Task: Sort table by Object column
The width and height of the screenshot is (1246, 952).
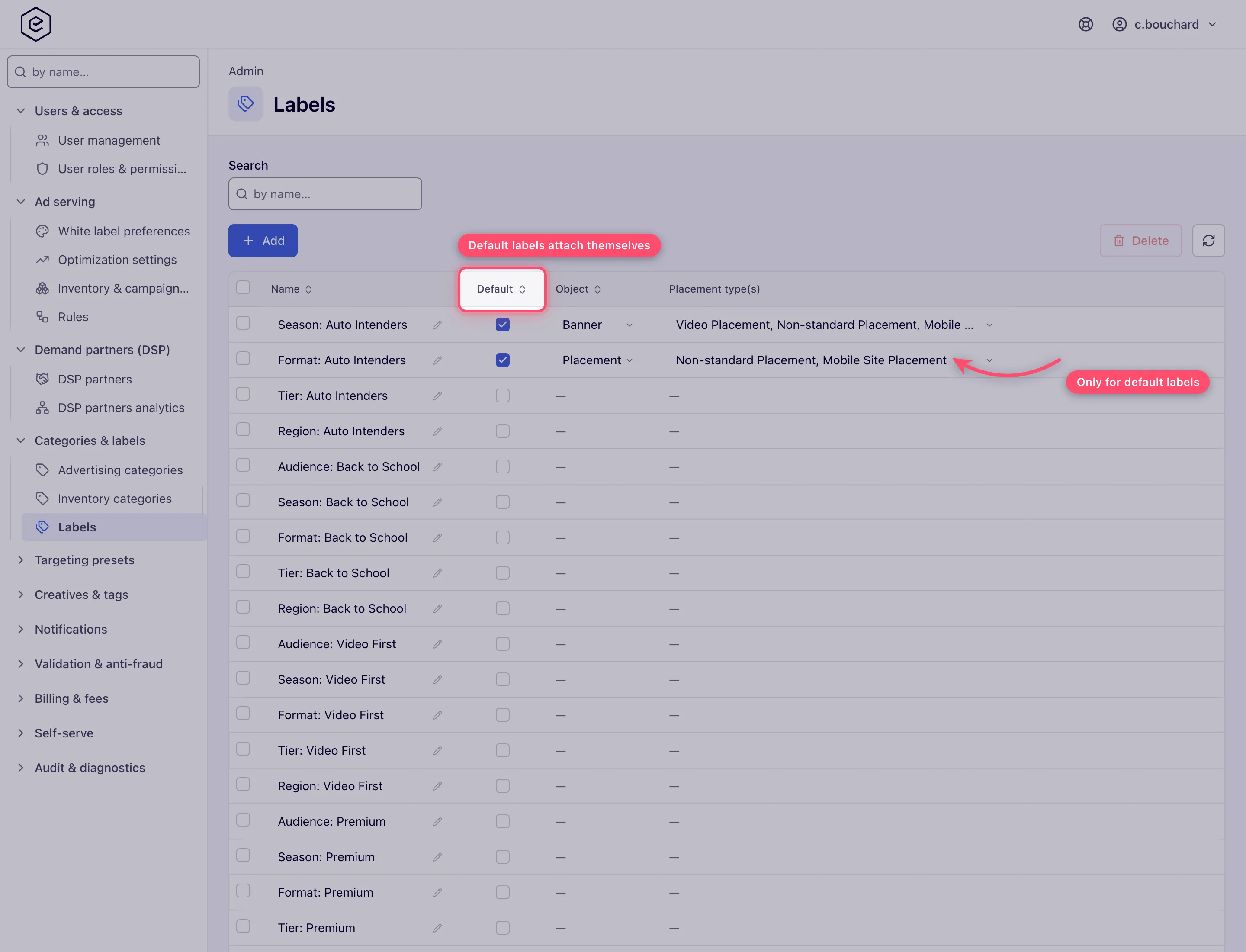Action: point(578,289)
